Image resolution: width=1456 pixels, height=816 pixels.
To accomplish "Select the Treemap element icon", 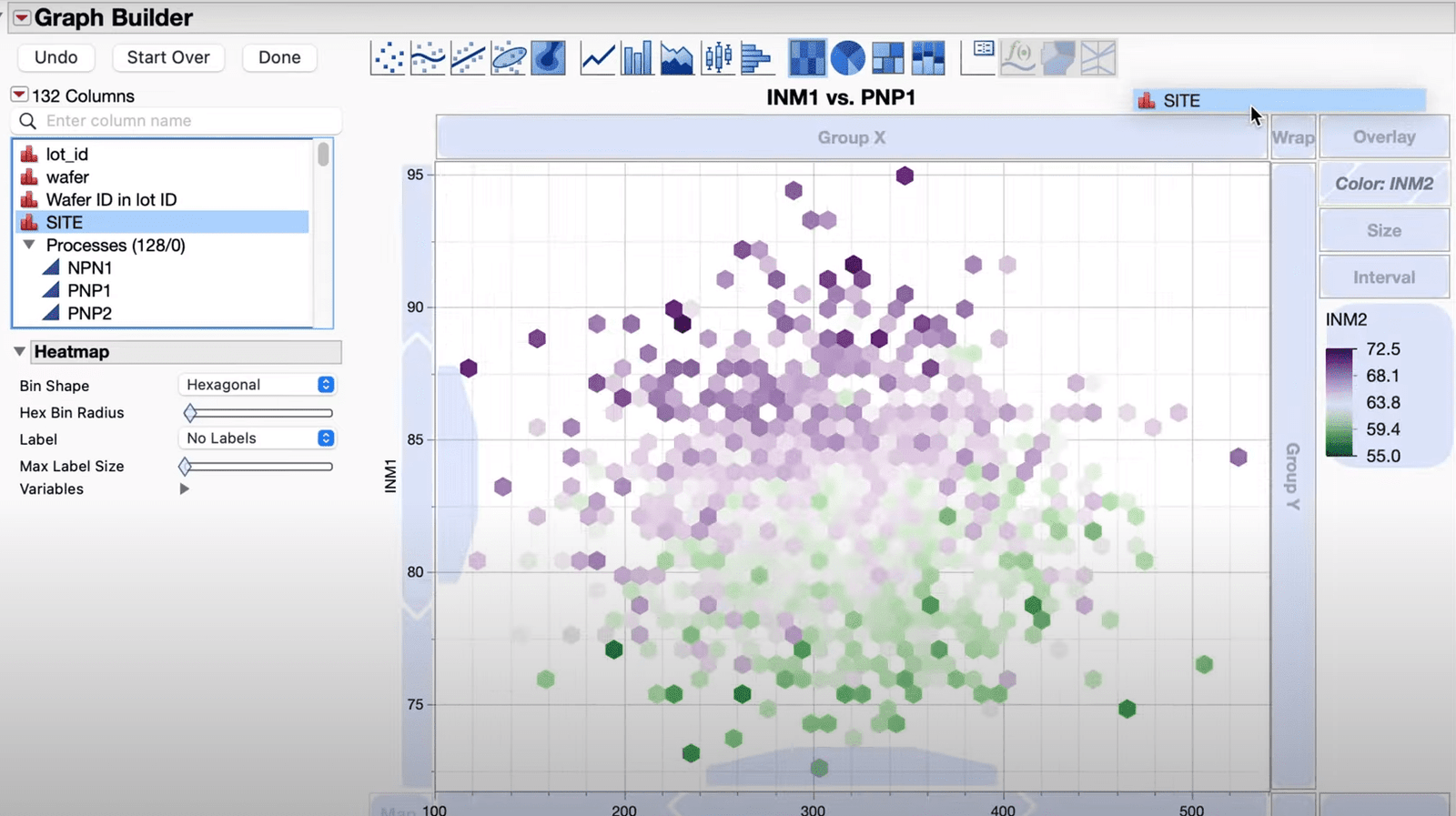I will click(x=887, y=58).
